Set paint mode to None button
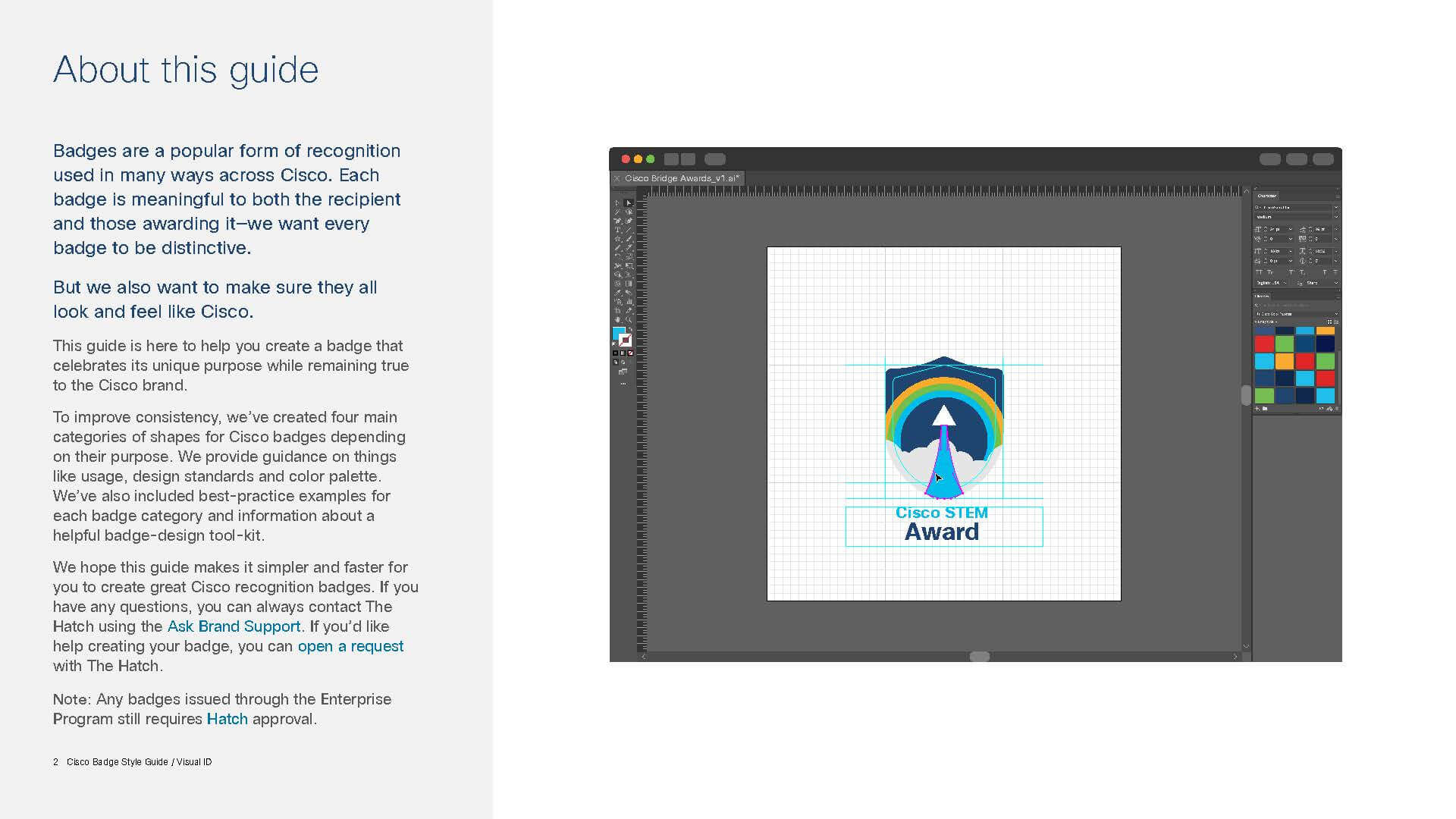This screenshot has width=1456, height=819. tap(631, 353)
